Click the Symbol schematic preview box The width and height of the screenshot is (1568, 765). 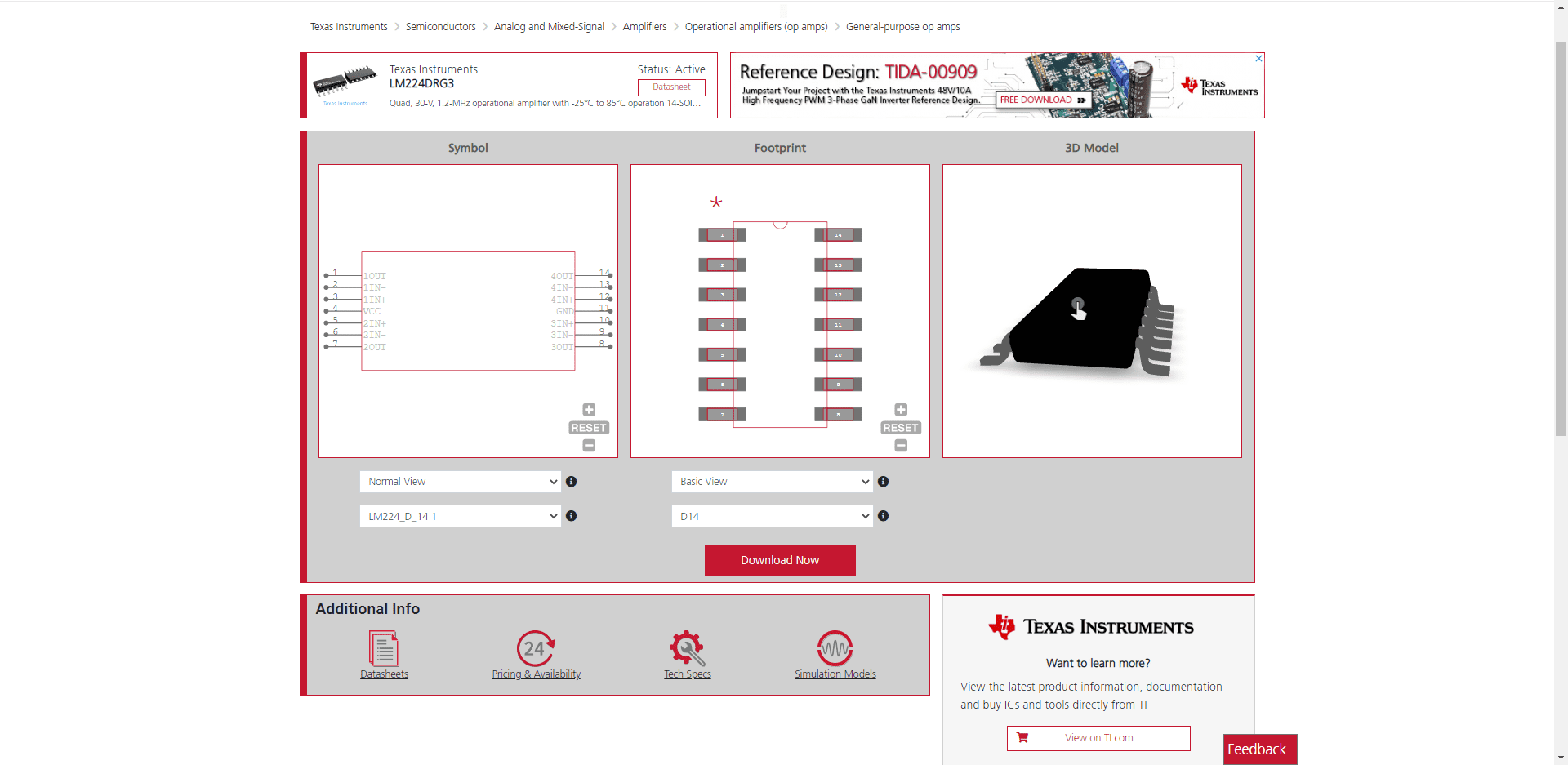(468, 311)
